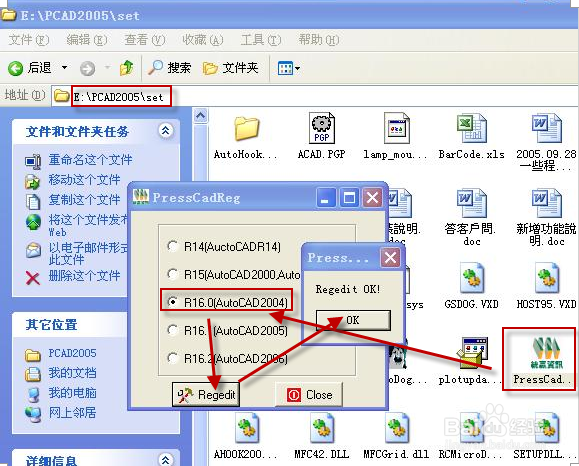Open the Back button history dropdown arrow
The height and width of the screenshot is (466, 579).
[x=64, y=68]
